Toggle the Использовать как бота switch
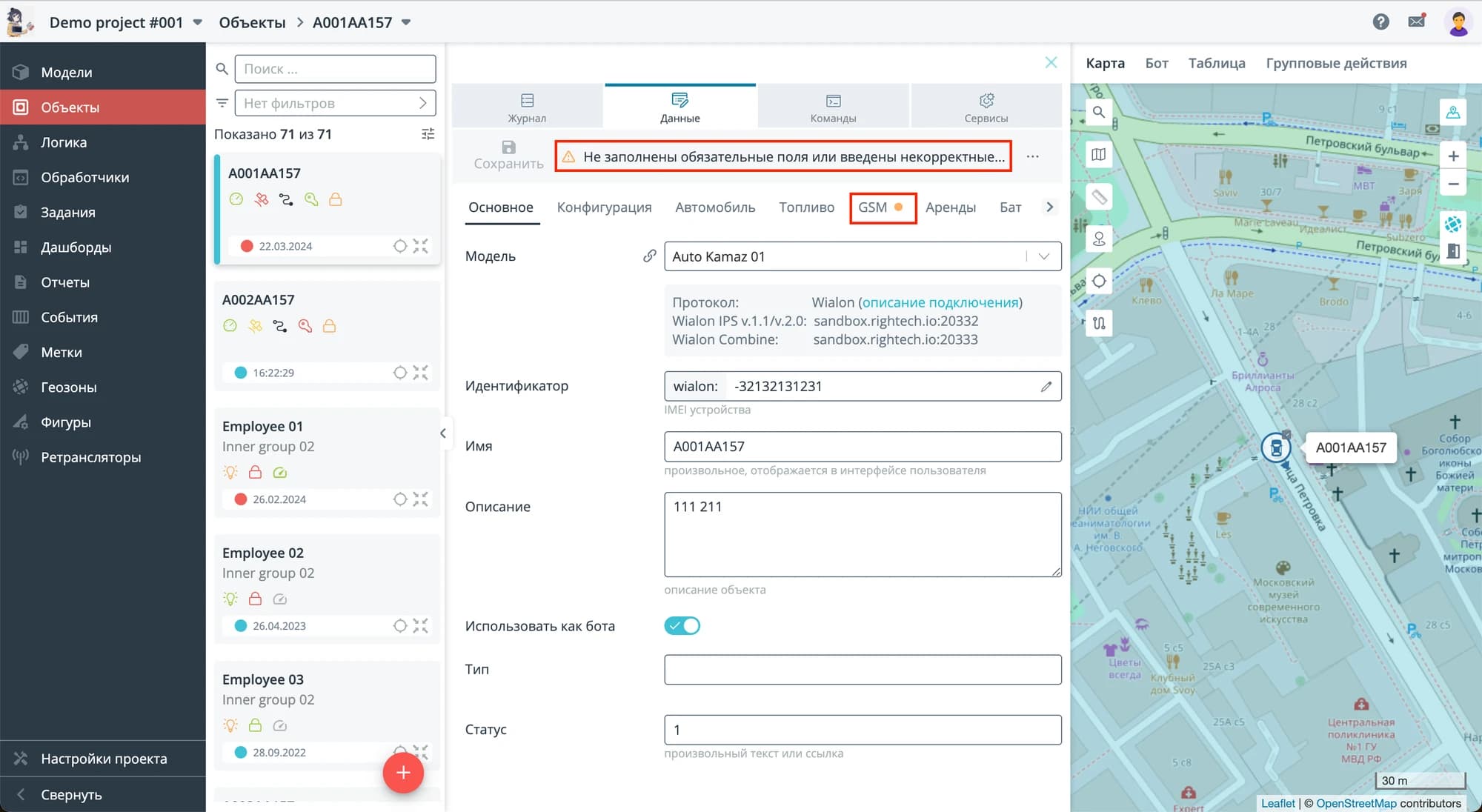1482x812 pixels. tap(682, 626)
